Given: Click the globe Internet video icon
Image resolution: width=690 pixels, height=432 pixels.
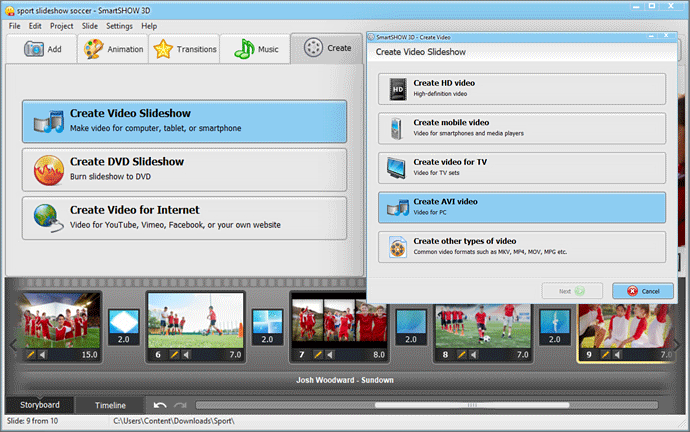Looking at the screenshot, I should 48,218.
